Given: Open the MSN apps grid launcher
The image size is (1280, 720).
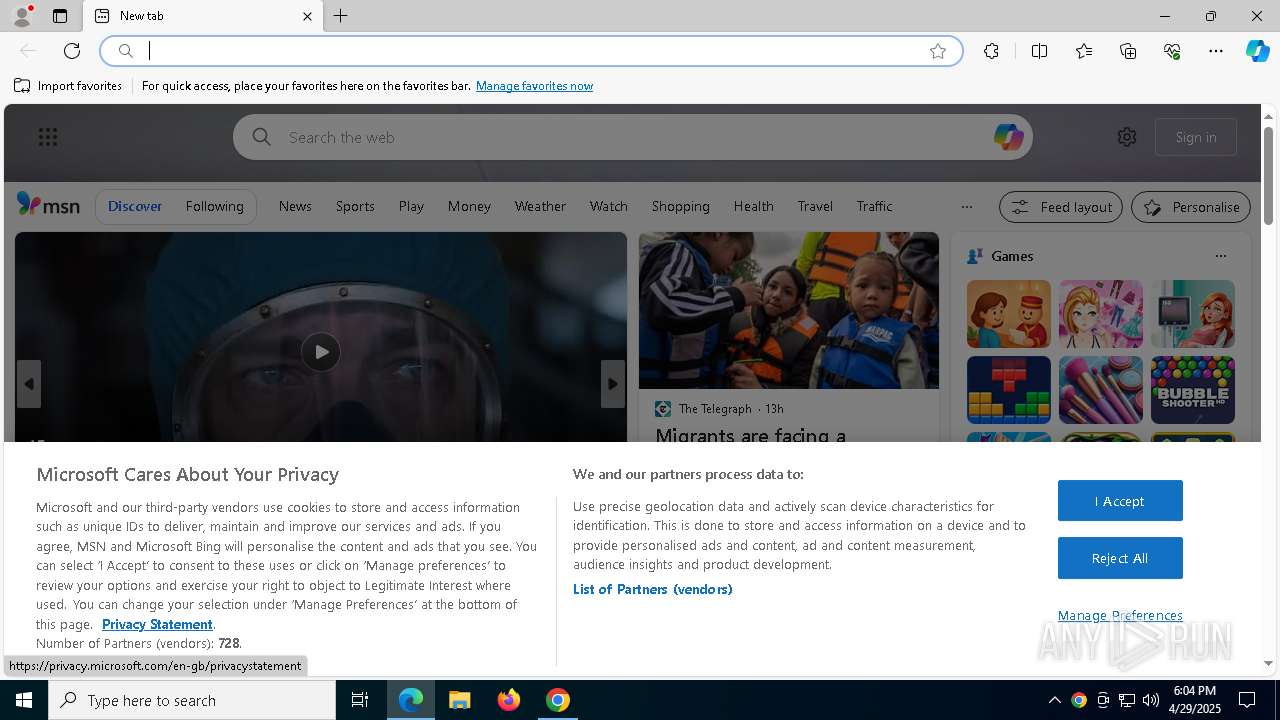Looking at the screenshot, I should (x=47, y=137).
